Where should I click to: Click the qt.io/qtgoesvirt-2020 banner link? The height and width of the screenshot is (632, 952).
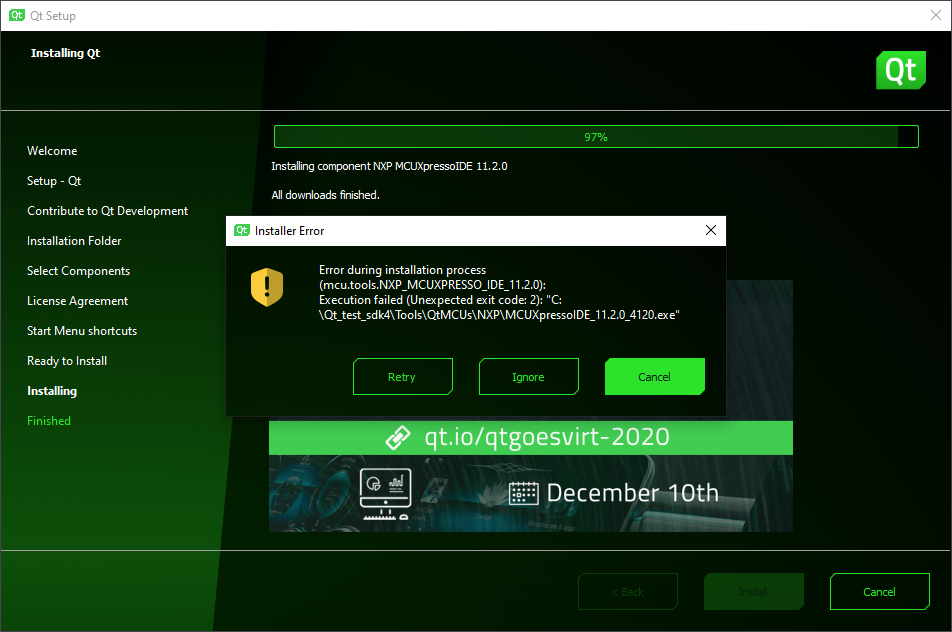[546, 437]
